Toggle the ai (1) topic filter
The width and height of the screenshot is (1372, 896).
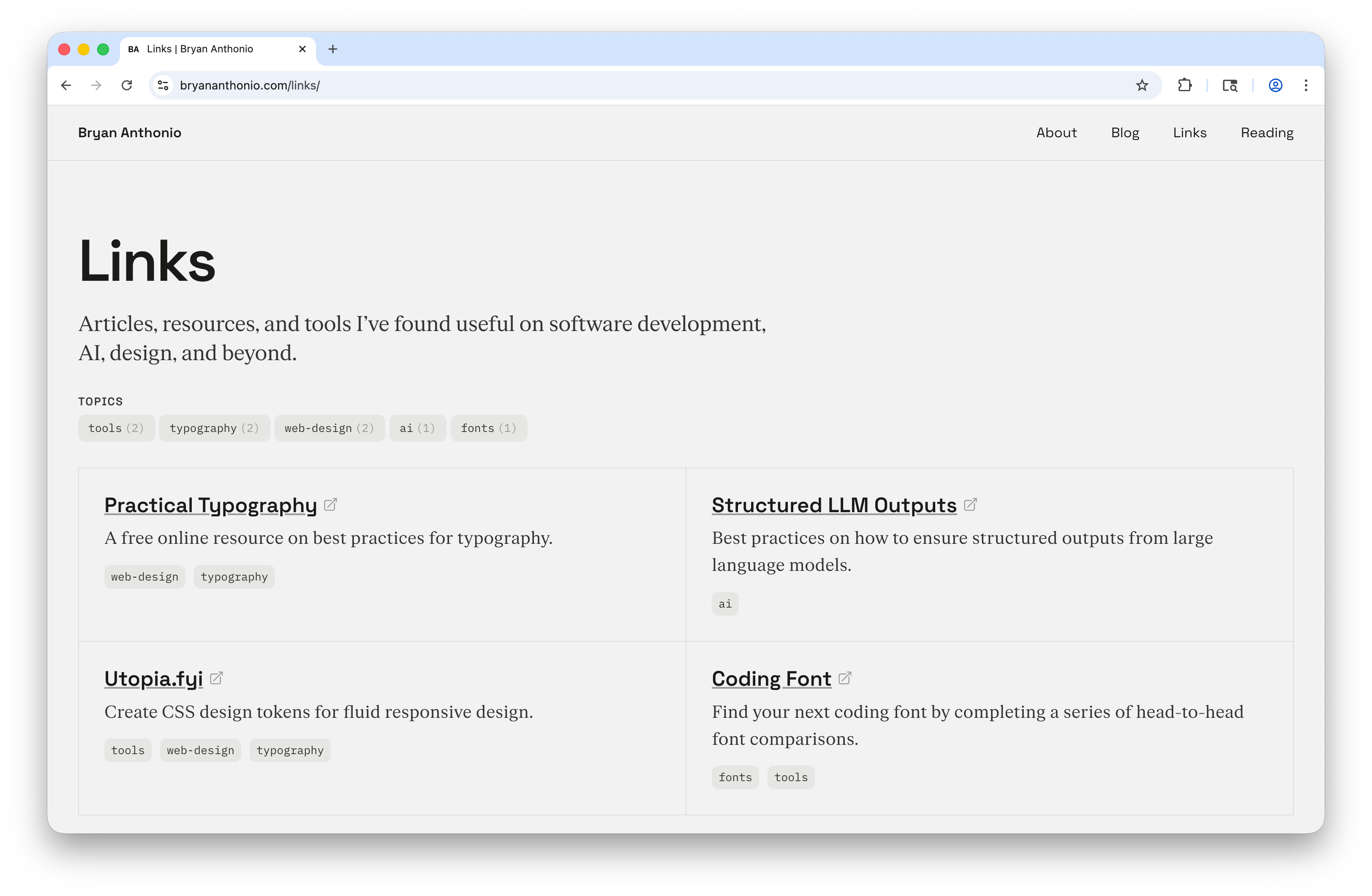417,428
